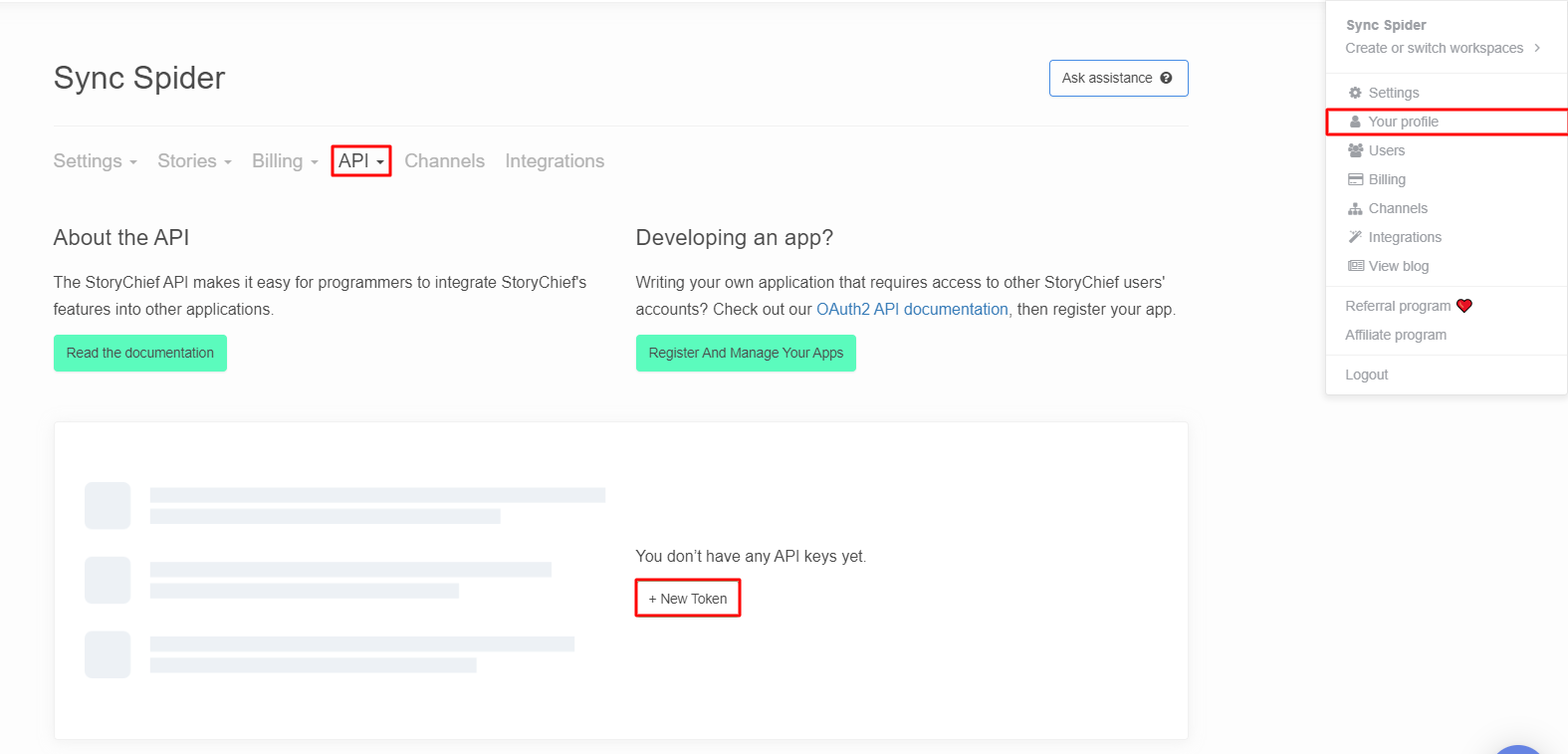Image resolution: width=1568 pixels, height=754 pixels.
Task: Click the red heart beside Referral program
Action: click(1464, 306)
